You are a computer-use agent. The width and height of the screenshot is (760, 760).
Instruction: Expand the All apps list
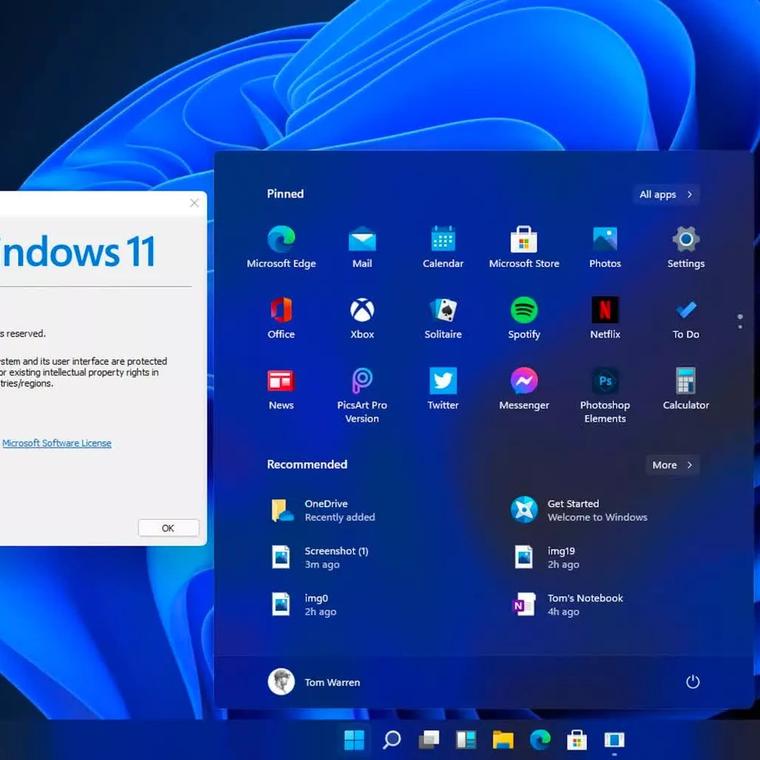[666, 195]
